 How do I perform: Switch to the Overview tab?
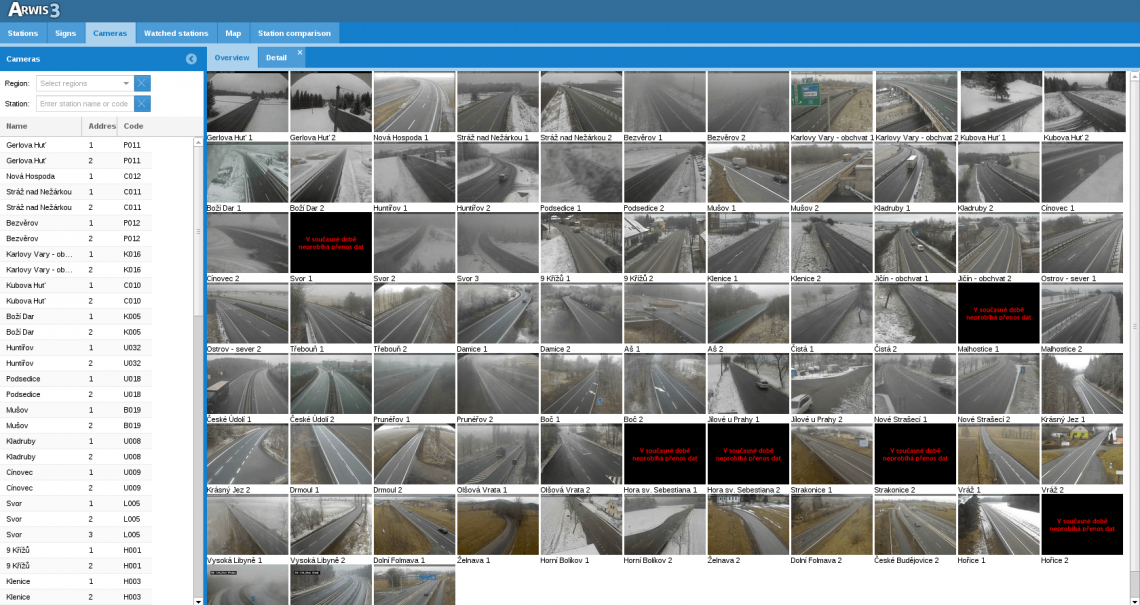[232, 58]
